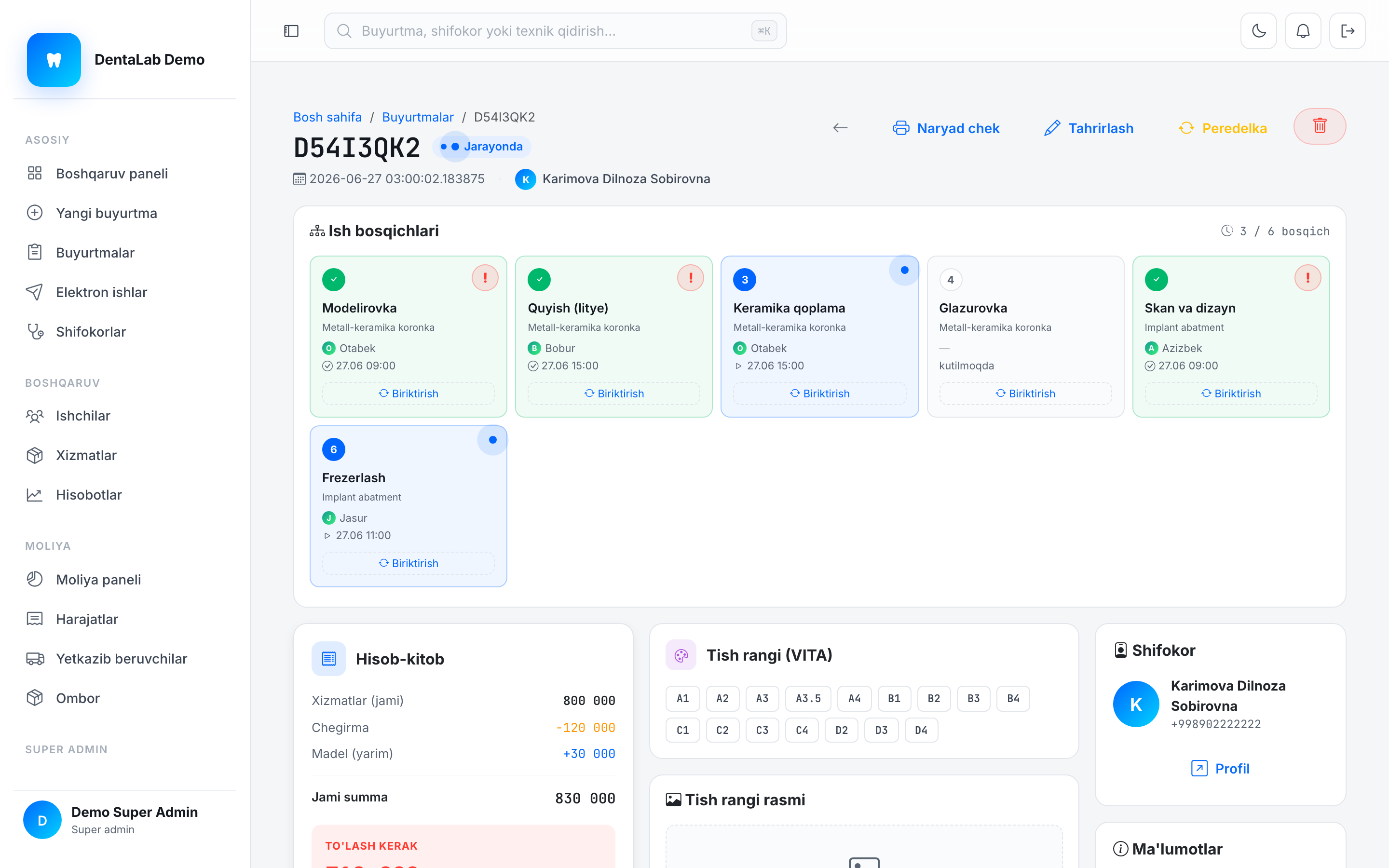Delete order with red trash icon
This screenshot has width=1389, height=868.
click(1320, 126)
